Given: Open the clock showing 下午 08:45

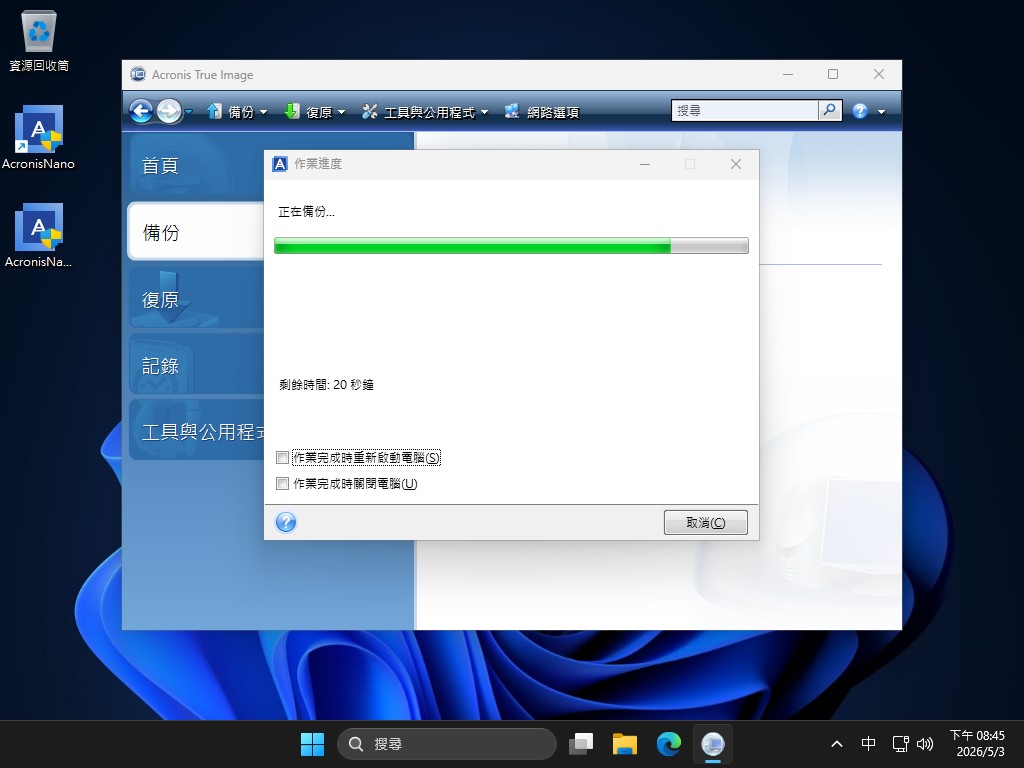Looking at the screenshot, I should 977,744.
